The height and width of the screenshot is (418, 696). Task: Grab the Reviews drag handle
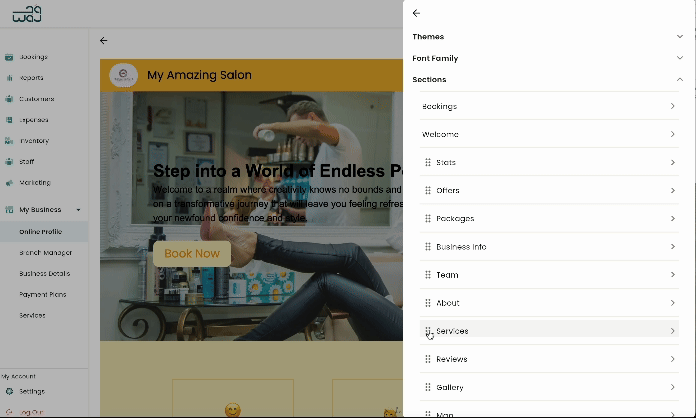coord(428,359)
